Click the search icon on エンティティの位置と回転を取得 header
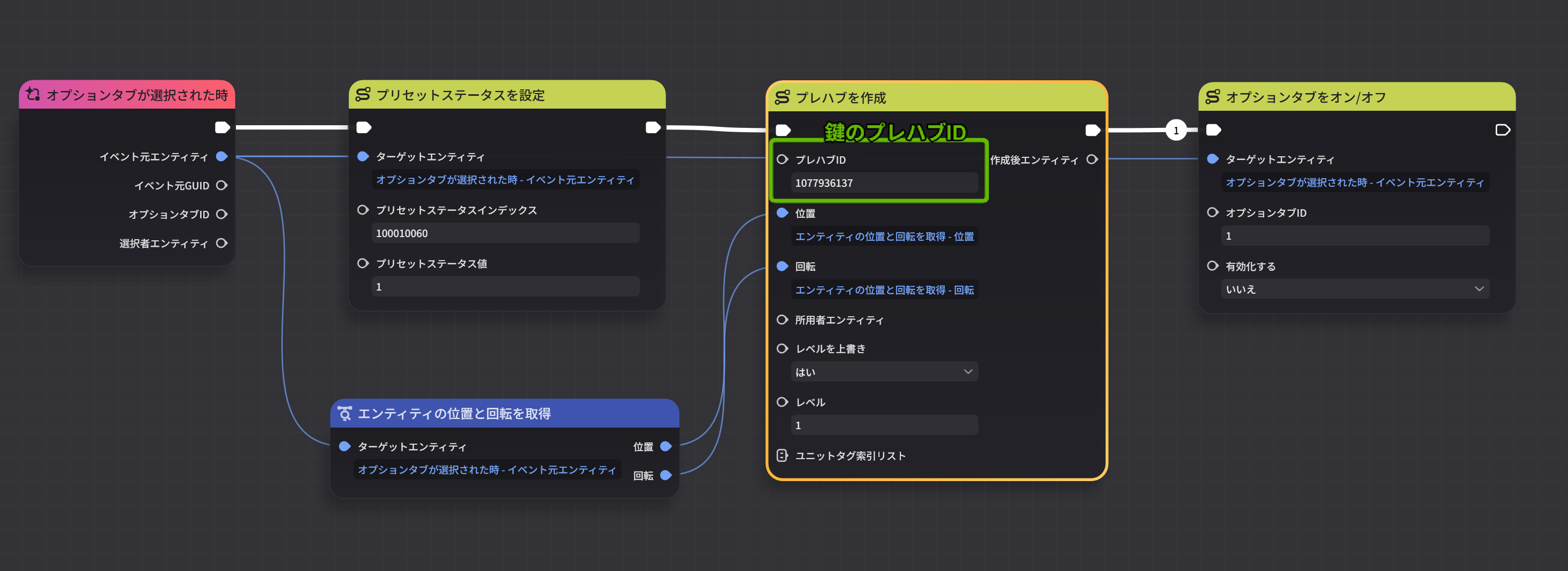The height and width of the screenshot is (571, 1568). tap(345, 413)
